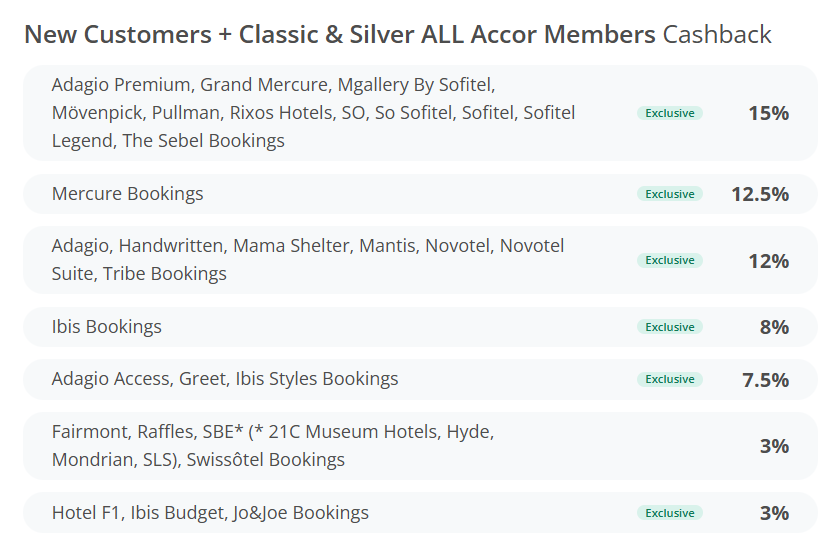Click the 12% cashback figure
Screen dimensions: 835x557
(x=768, y=260)
